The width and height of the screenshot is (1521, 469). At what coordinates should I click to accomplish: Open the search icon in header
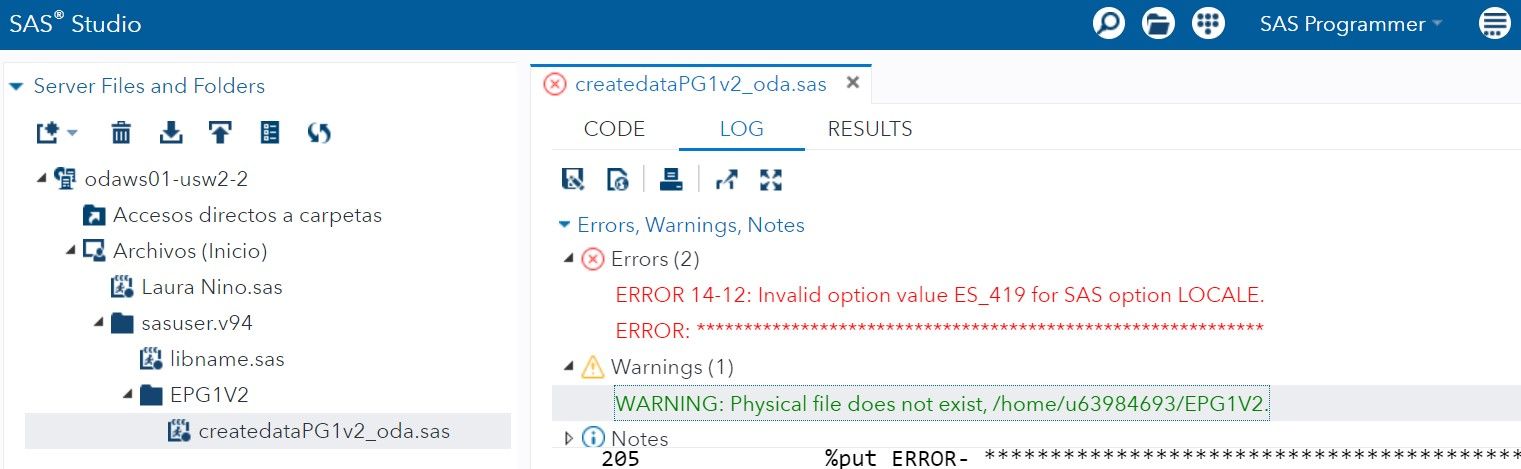pyautogui.click(x=1109, y=24)
